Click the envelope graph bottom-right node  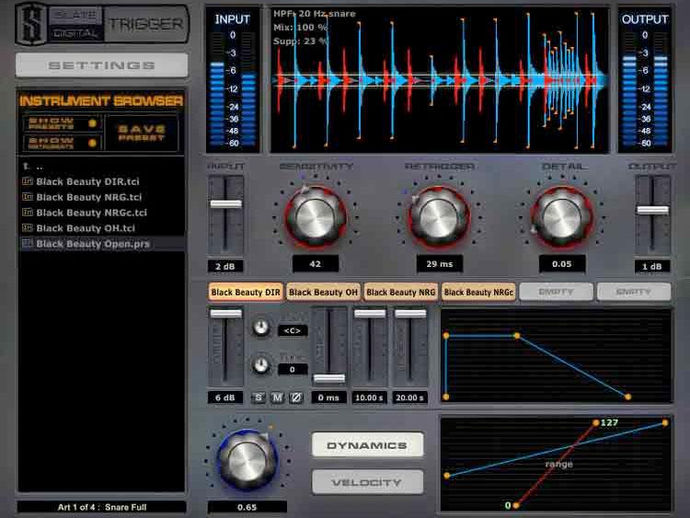[628, 397]
